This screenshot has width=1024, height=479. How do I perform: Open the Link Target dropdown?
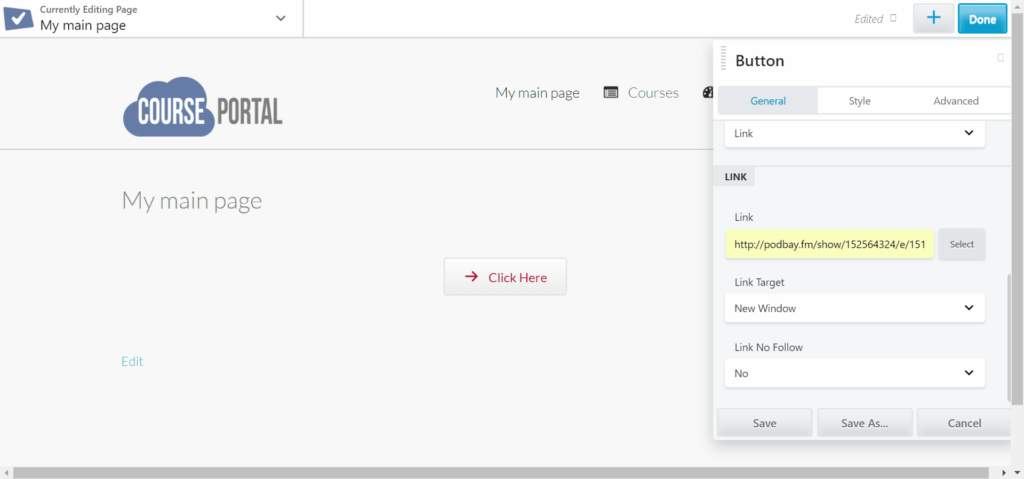click(x=854, y=308)
